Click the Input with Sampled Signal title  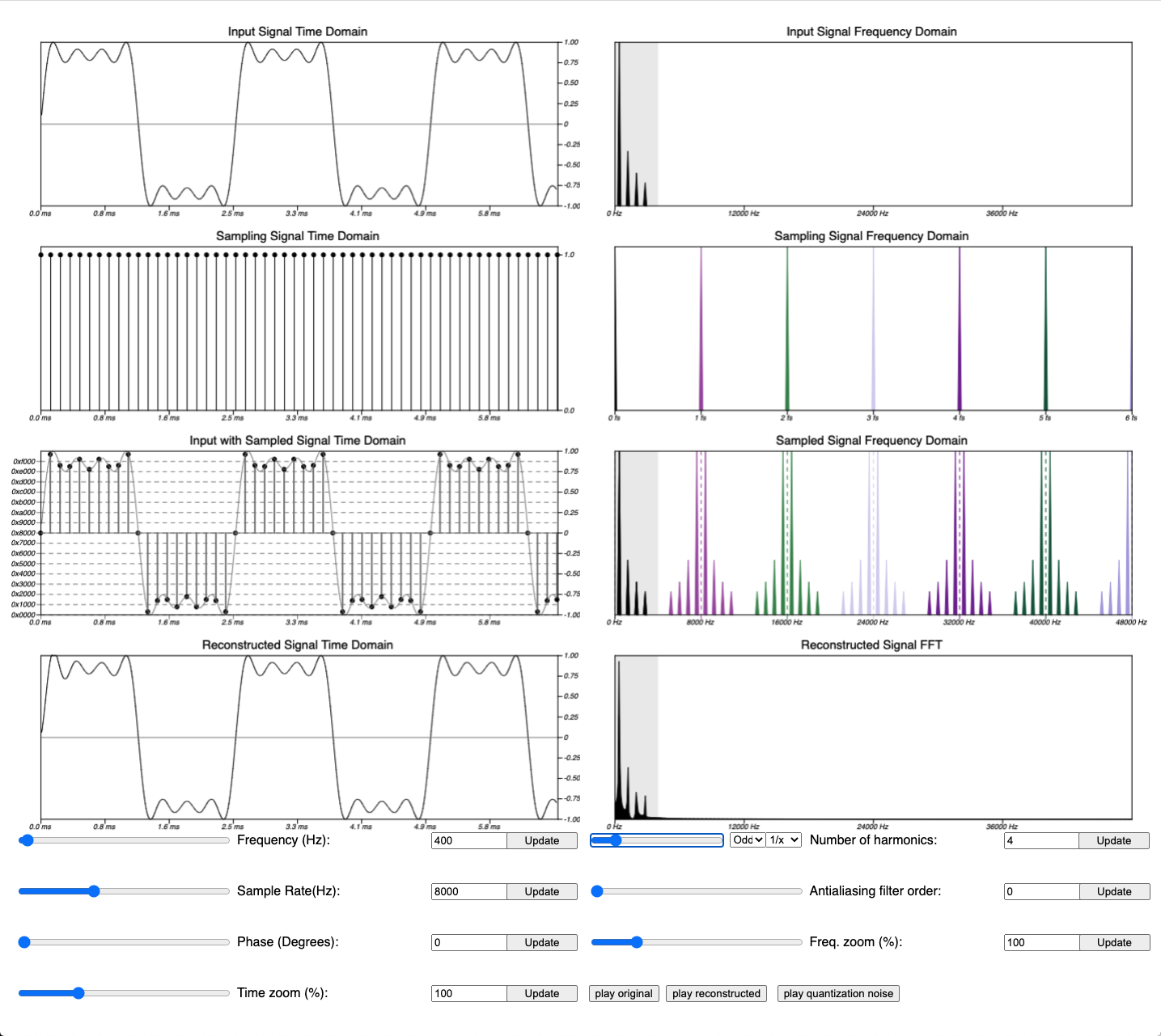tap(298, 441)
